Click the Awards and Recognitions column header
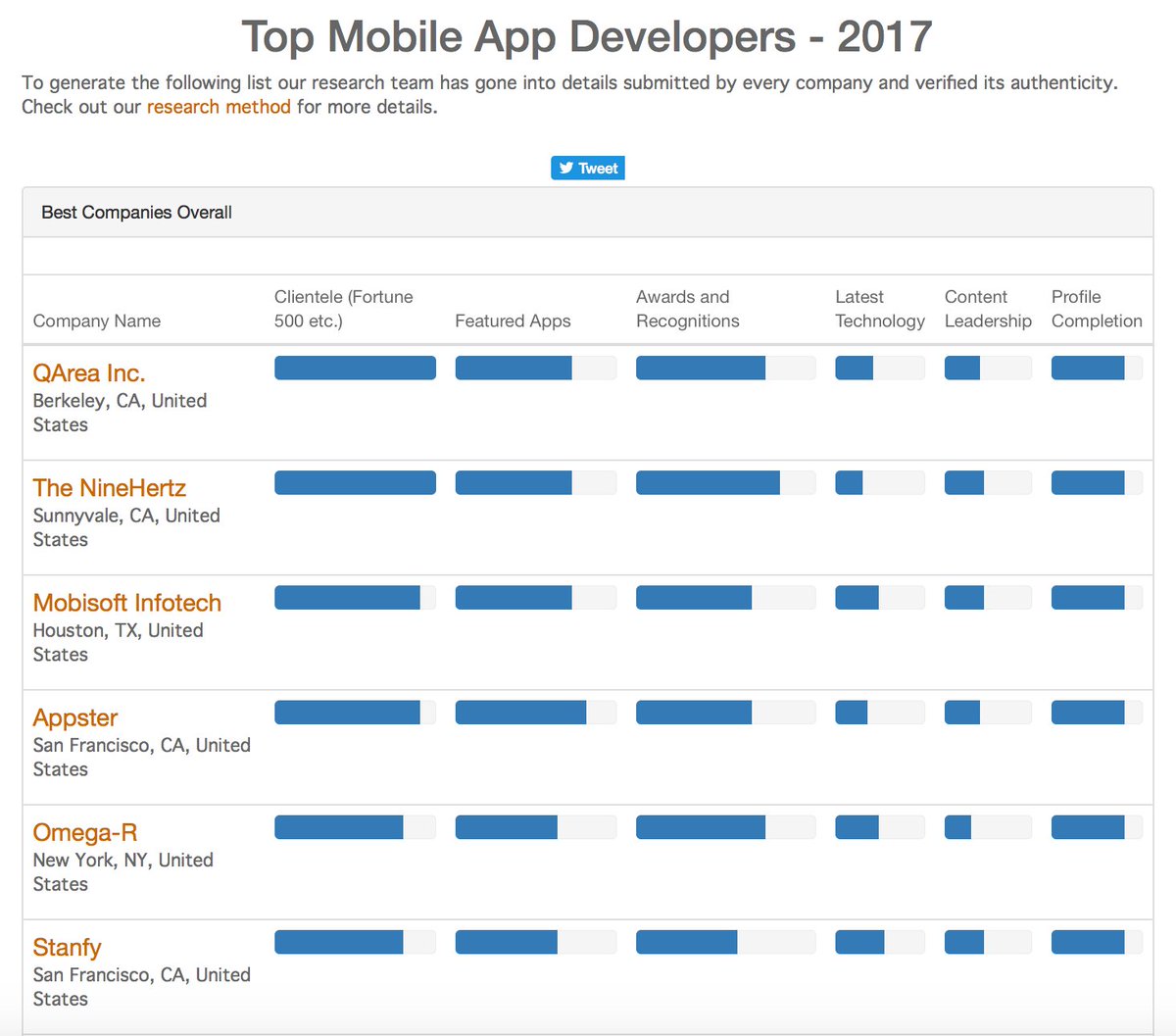The height and width of the screenshot is (1036, 1176). tap(688, 309)
